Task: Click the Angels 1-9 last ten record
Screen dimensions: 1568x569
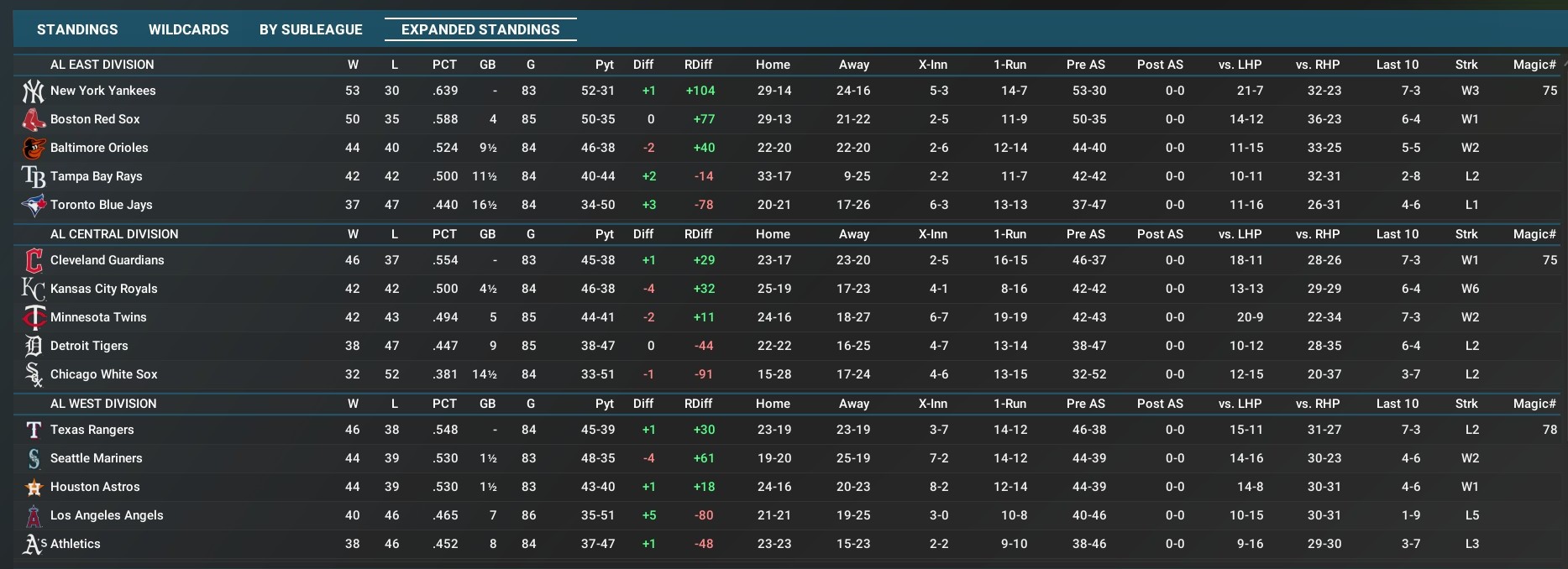Action: (x=1411, y=515)
